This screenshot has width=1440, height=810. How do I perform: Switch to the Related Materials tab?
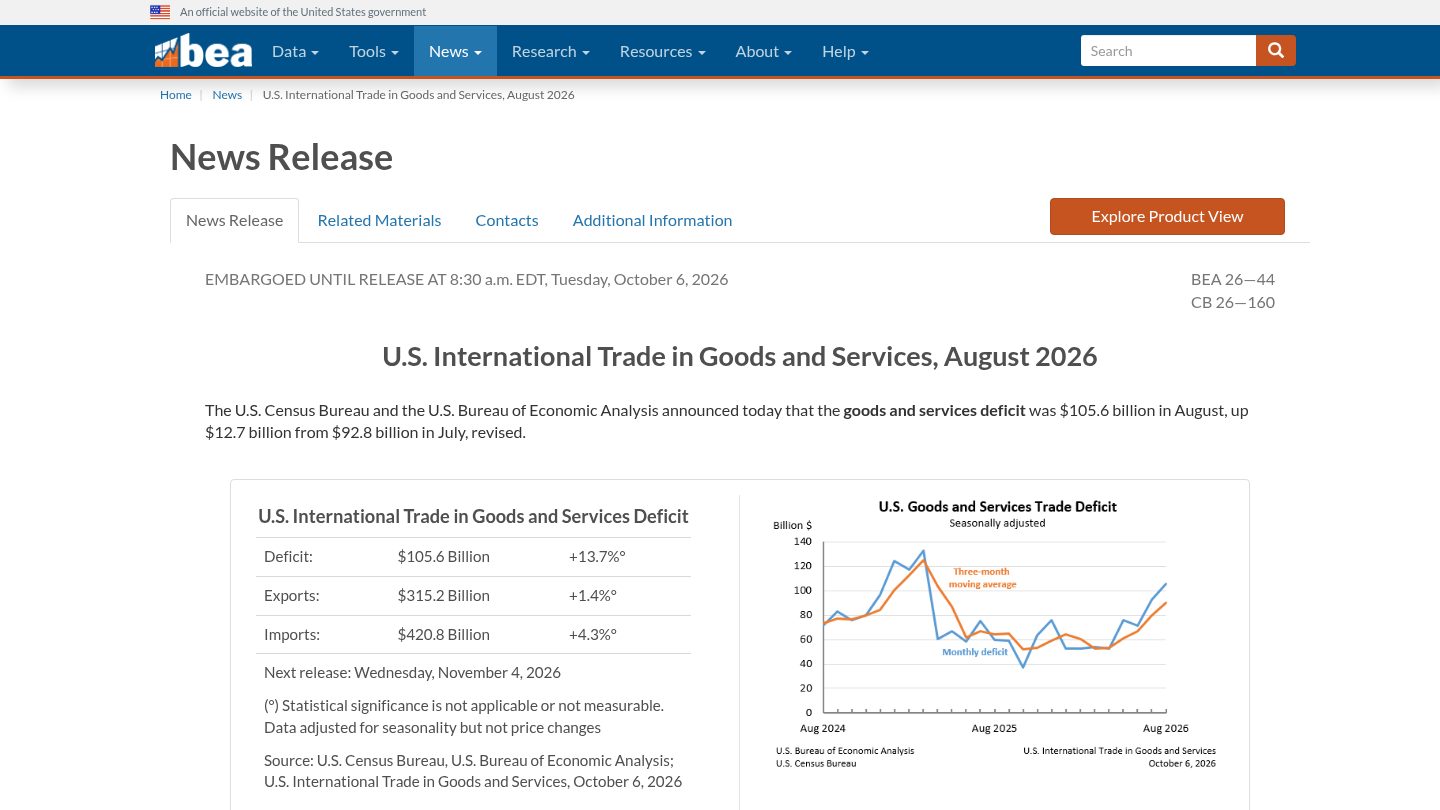coord(379,220)
